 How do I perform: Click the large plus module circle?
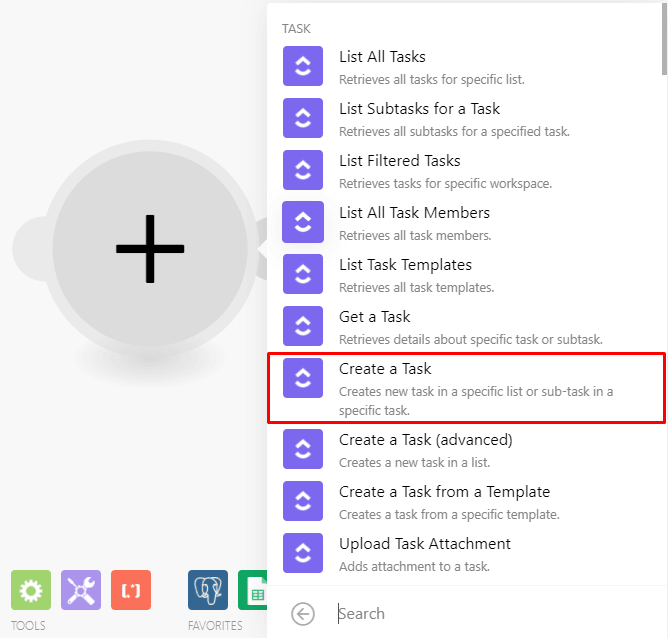point(150,248)
